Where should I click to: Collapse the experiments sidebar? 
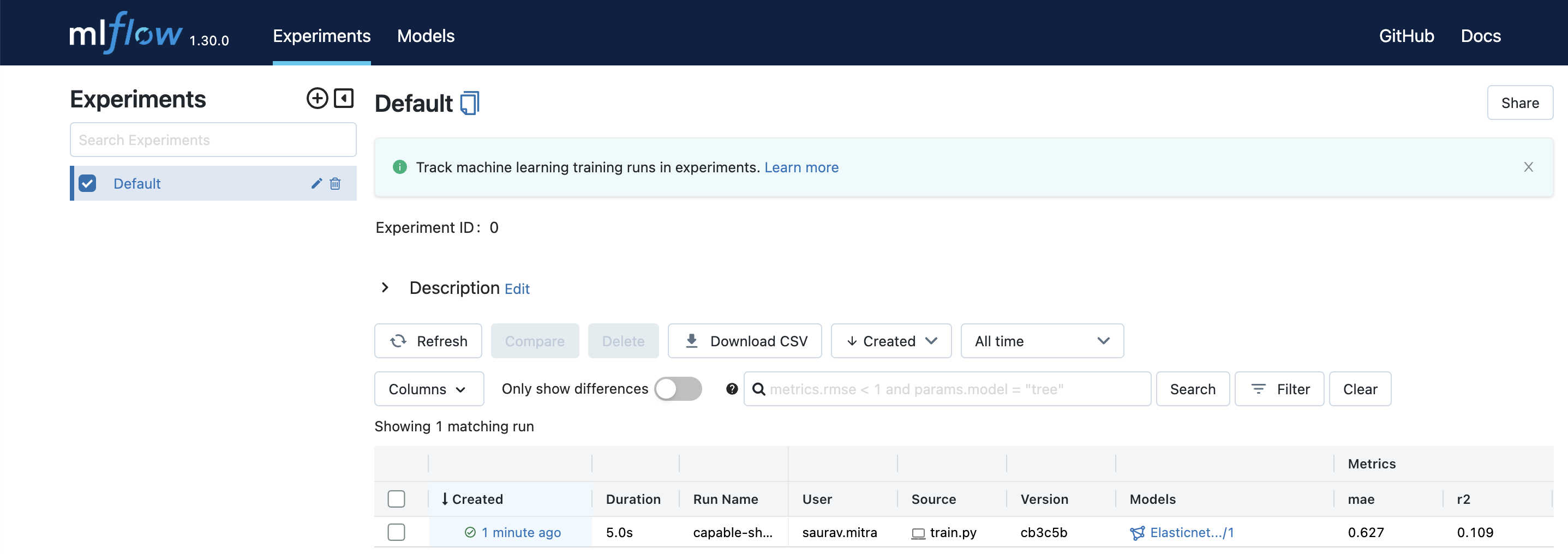click(x=344, y=98)
